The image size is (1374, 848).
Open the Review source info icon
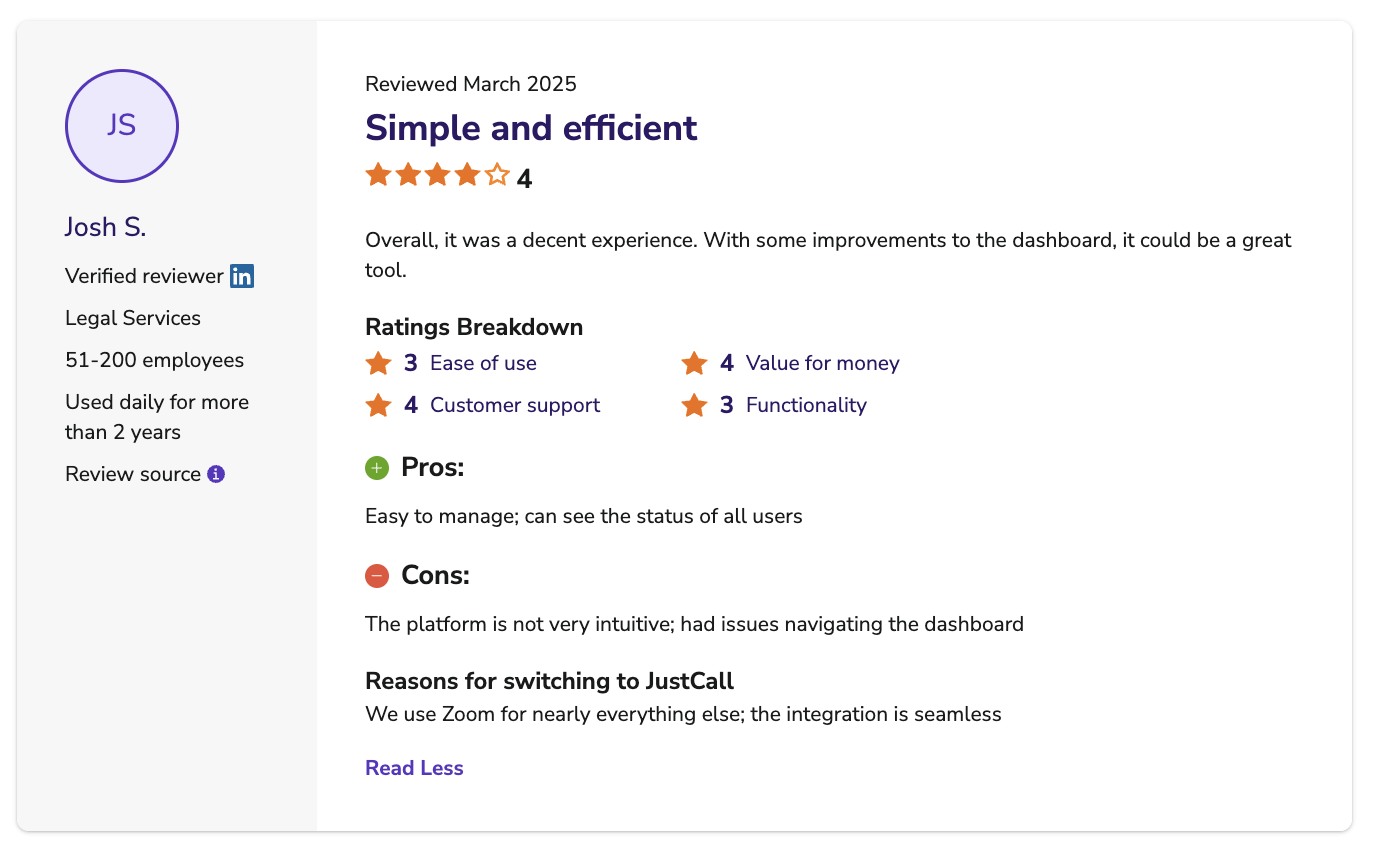click(216, 474)
